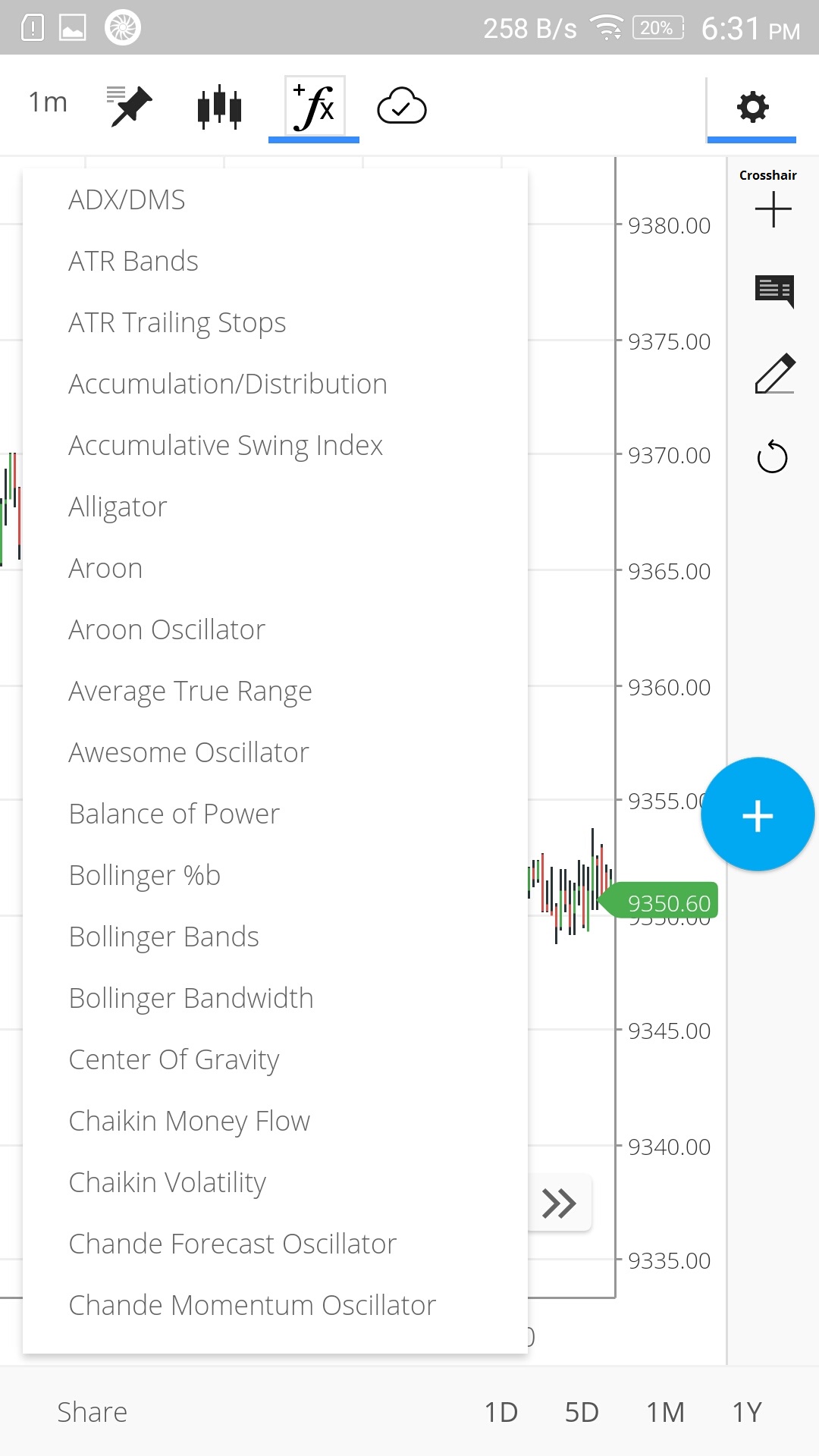Tap the 9350.60 current price label
This screenshot has width=819, height=1456.
[667, 903]
